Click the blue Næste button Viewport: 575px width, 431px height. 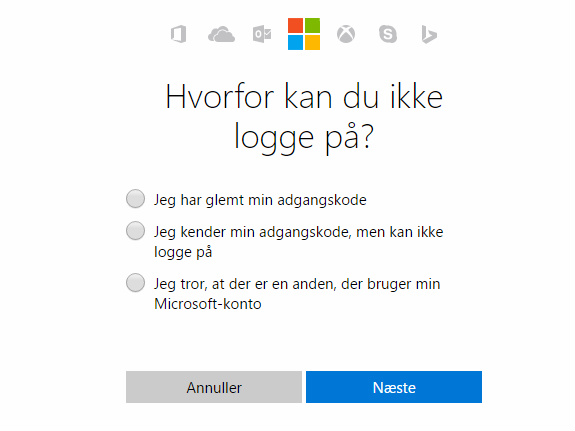point(394,387)
